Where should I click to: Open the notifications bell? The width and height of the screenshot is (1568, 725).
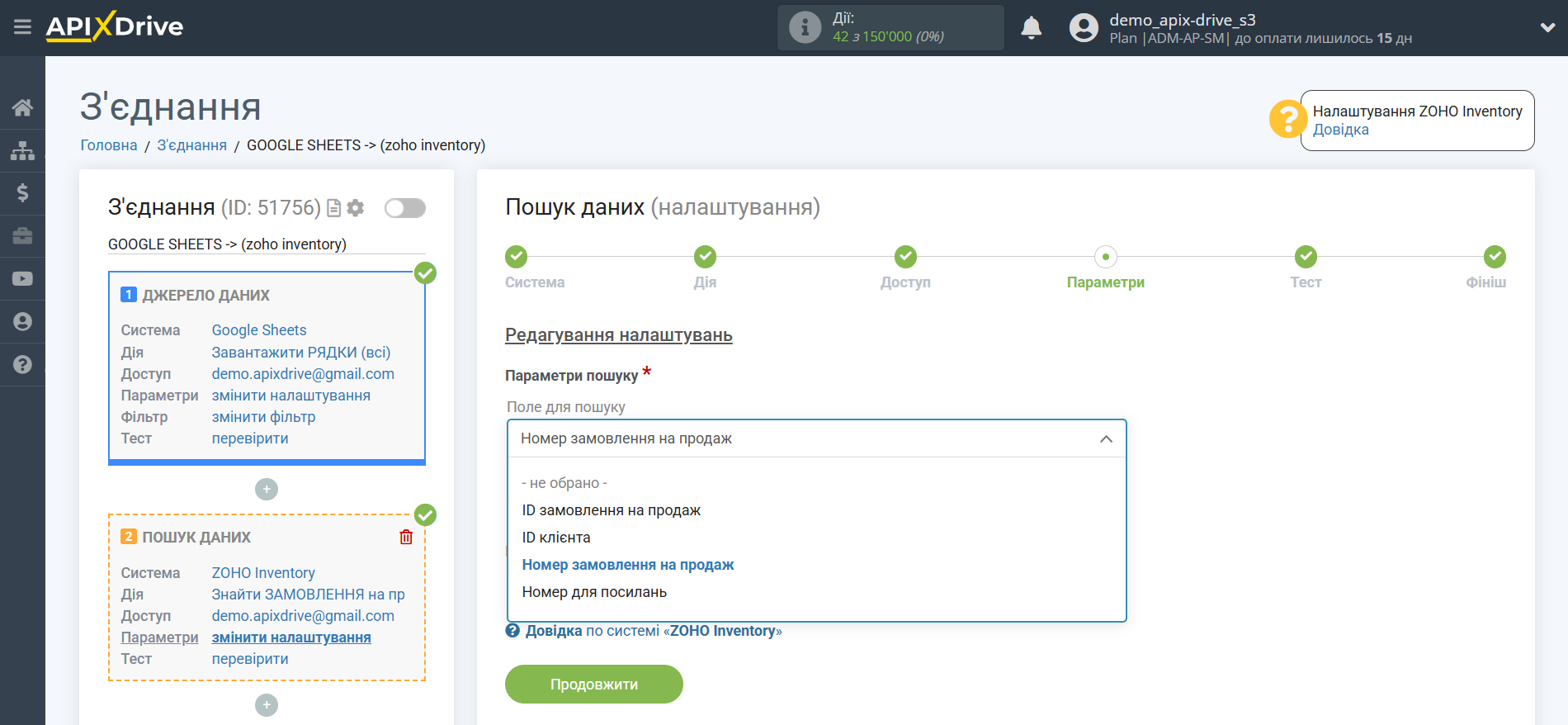(x=1031, y=27)
